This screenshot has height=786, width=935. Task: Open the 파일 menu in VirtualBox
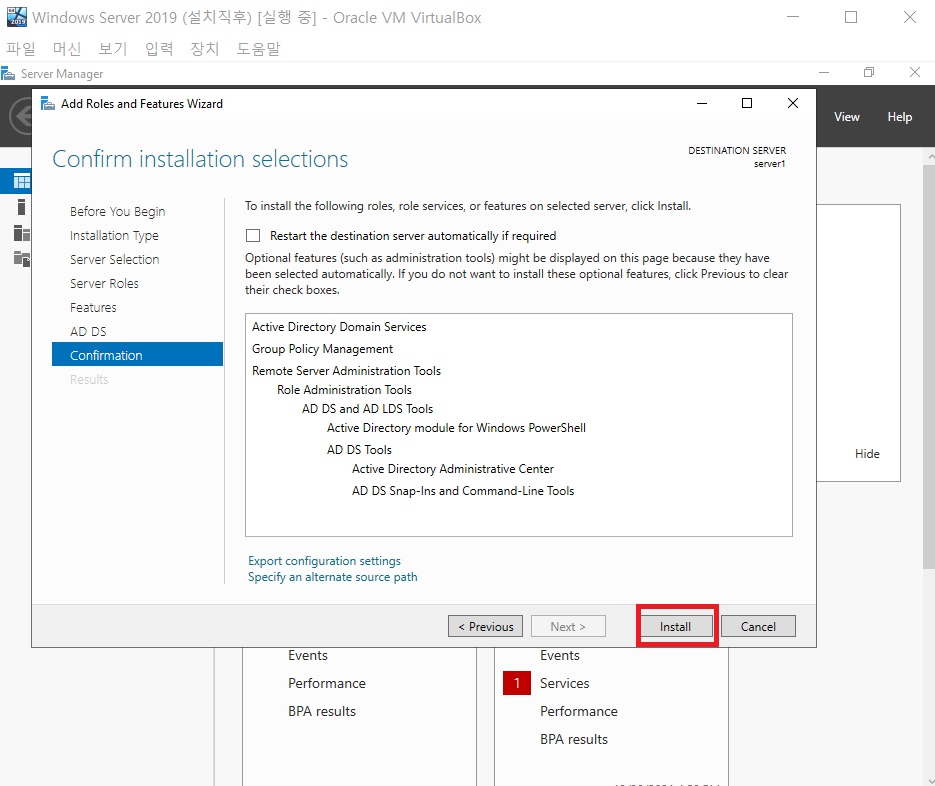[x=21, y=48]
